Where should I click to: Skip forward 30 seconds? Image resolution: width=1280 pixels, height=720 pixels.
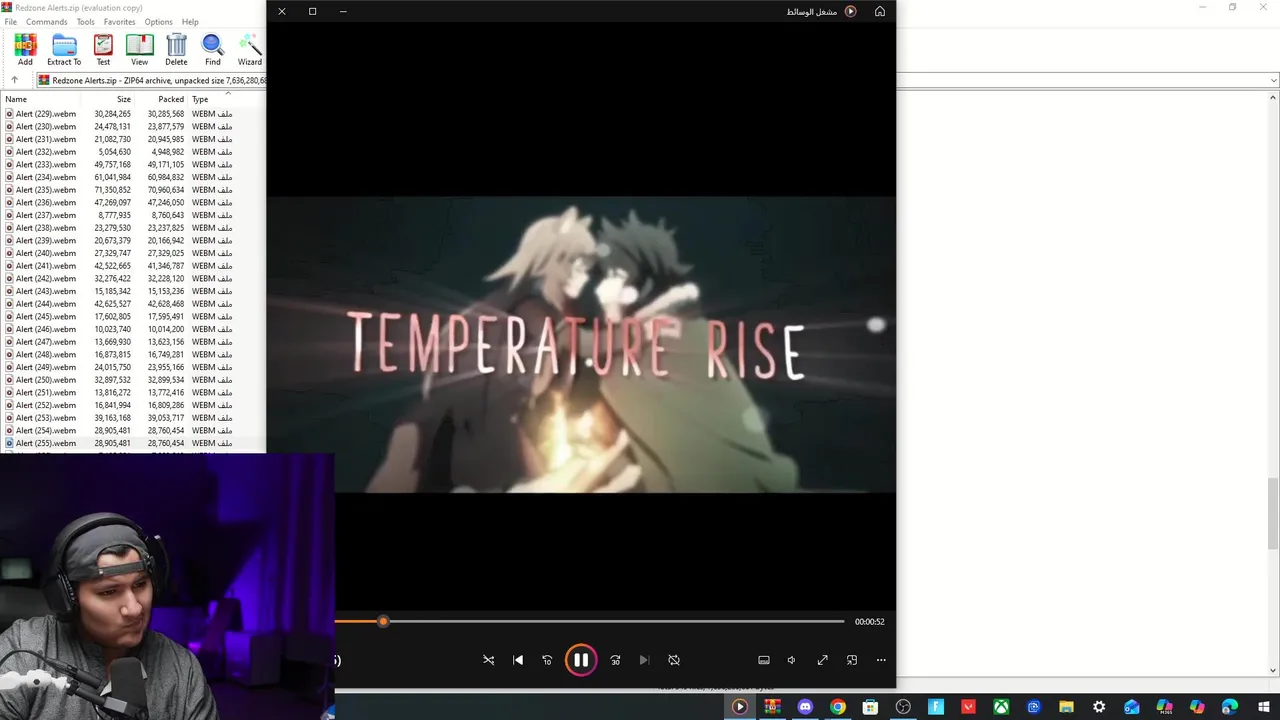(615, 660)
